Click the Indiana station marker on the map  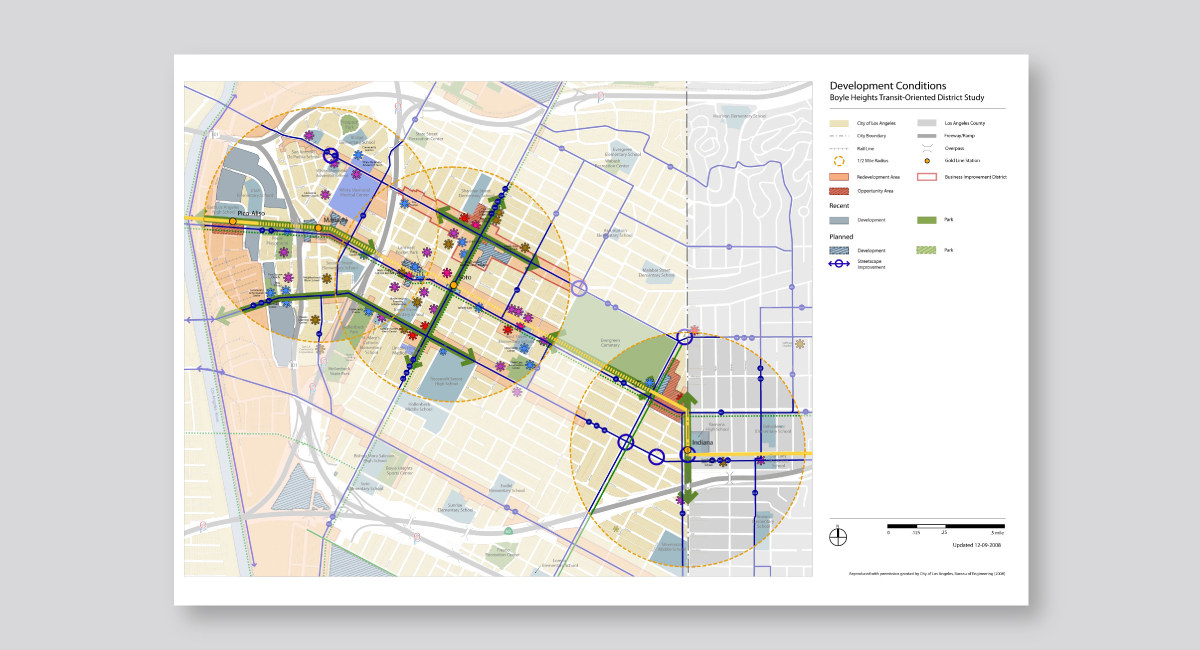coord(687,450)
